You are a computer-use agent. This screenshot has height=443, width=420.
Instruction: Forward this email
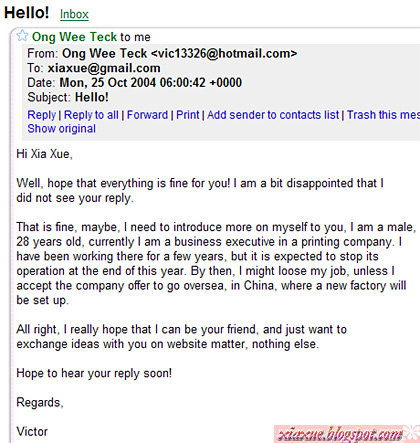[147, 115]
